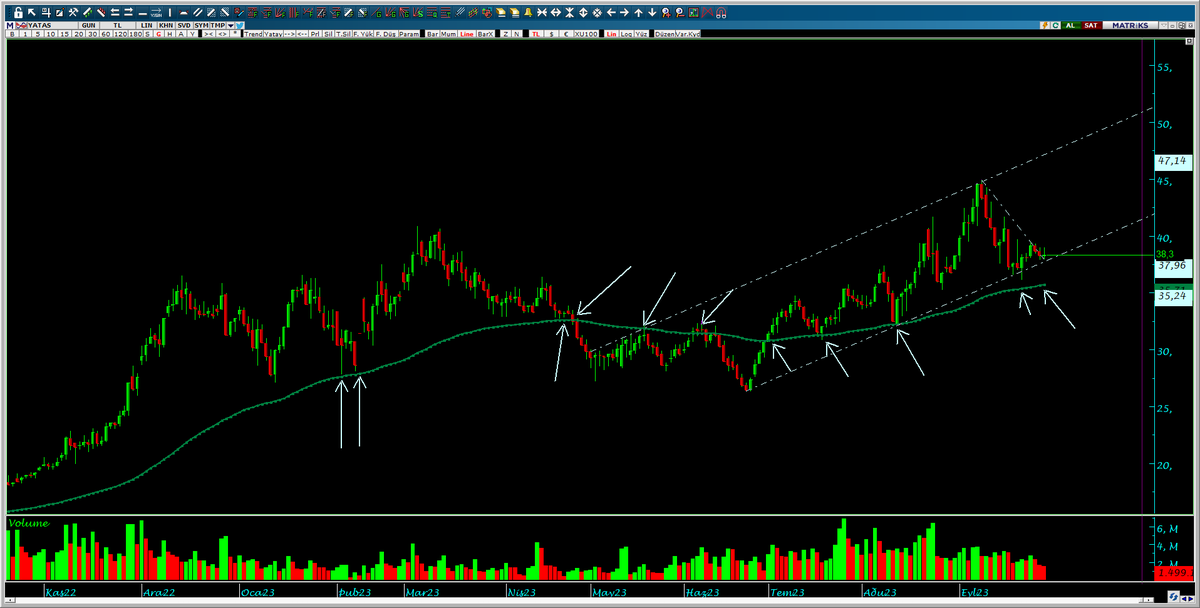Toggle the Bar chart type
The height and width of the screenshot is (608, 1200).
click(x=432, y=34)
